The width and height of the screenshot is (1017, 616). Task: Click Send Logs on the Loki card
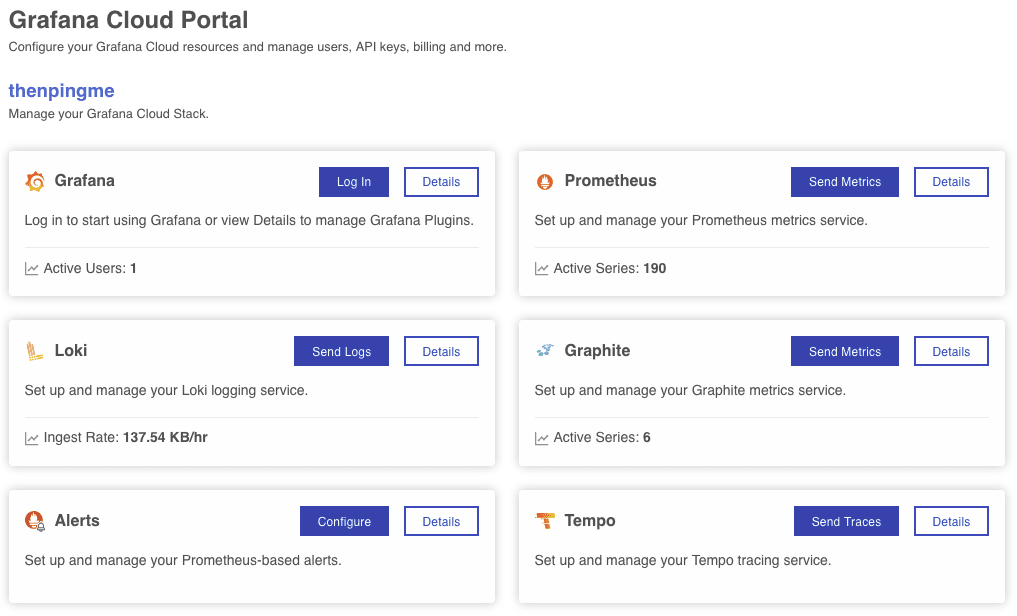click(x=341, y=351)
